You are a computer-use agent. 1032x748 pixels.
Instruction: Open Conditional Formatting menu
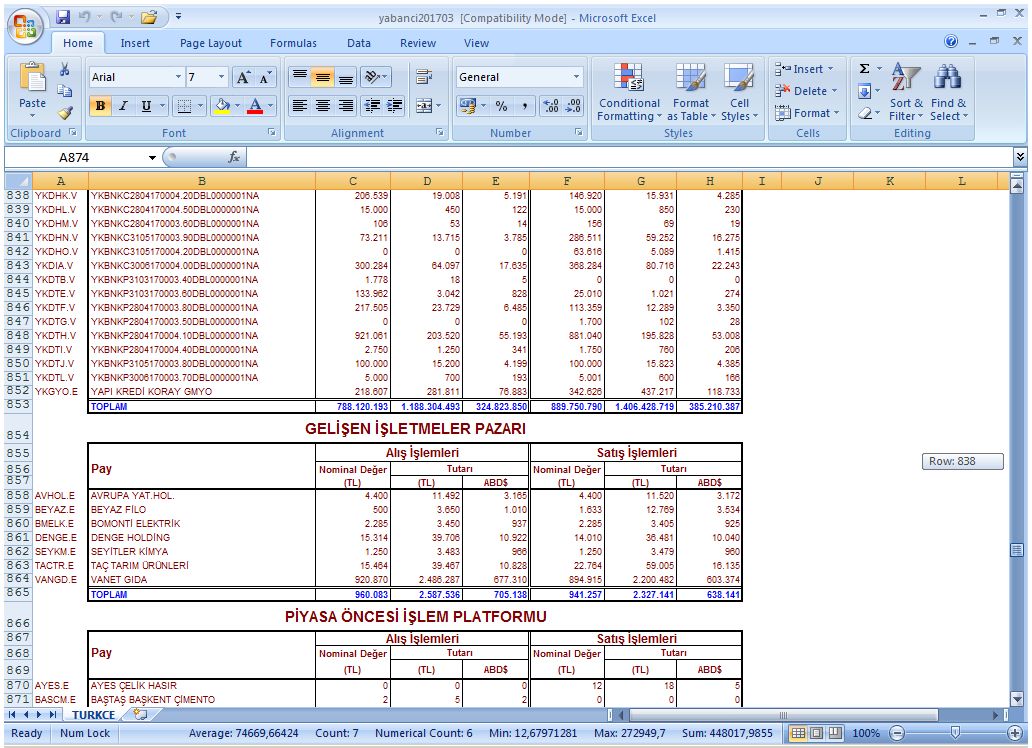click(x=629, y=92)
